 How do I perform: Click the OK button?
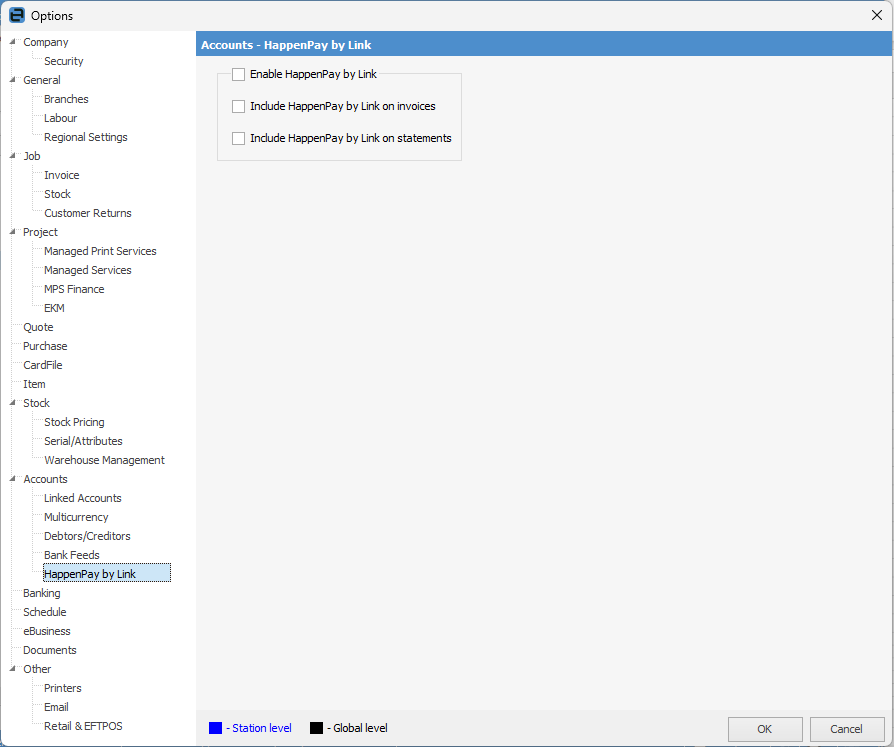coord(765,729)
